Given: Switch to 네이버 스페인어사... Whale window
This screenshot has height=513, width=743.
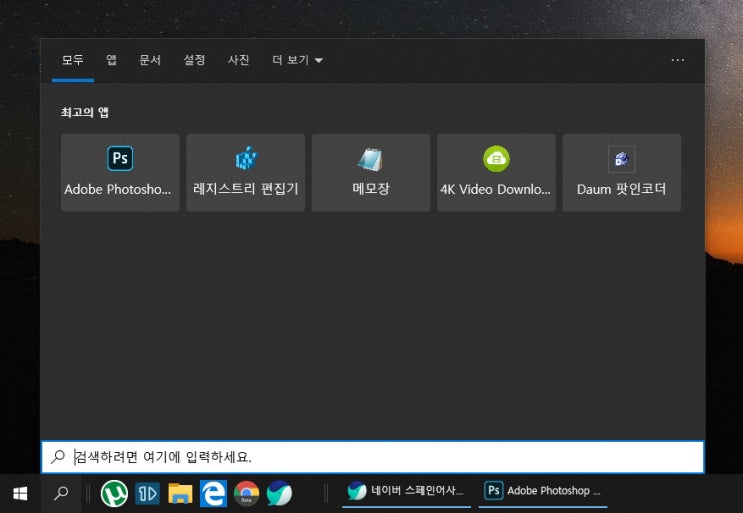Looking at the screenshot, I should pyautogui.click(x=406, y=491).
